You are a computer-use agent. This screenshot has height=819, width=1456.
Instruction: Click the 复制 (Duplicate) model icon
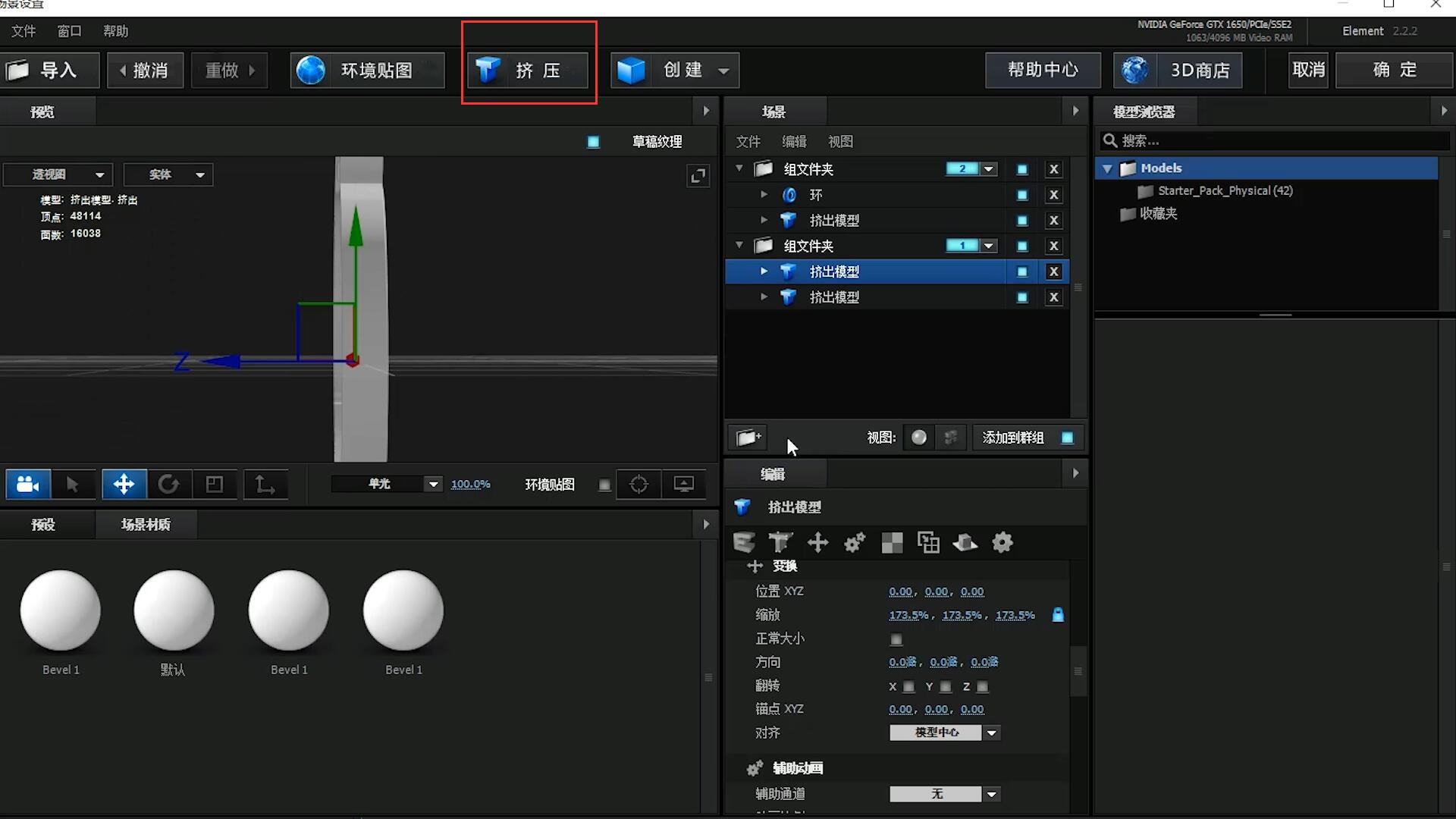[928, 542]
